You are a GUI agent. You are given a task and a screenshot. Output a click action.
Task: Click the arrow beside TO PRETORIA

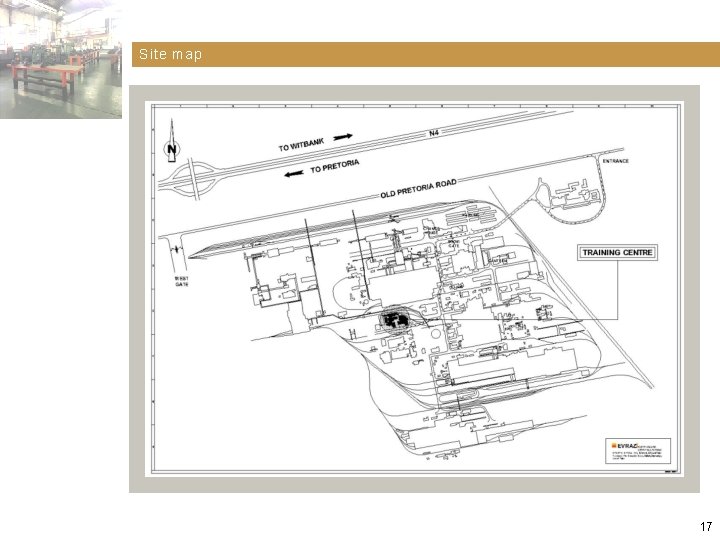tap(294, 174)
